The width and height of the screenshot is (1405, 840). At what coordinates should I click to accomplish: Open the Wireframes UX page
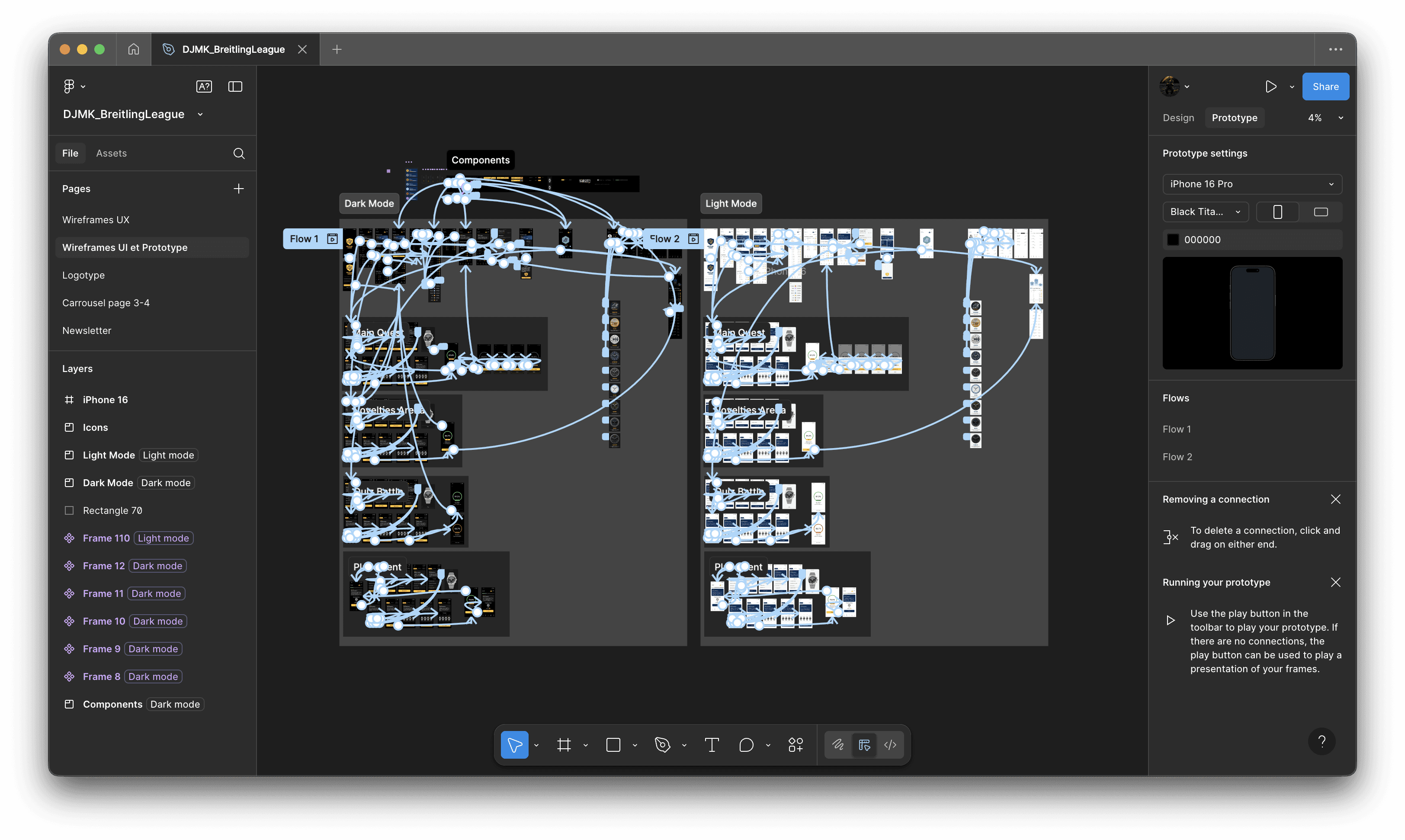pyautogui.click(x=152, y=220)
